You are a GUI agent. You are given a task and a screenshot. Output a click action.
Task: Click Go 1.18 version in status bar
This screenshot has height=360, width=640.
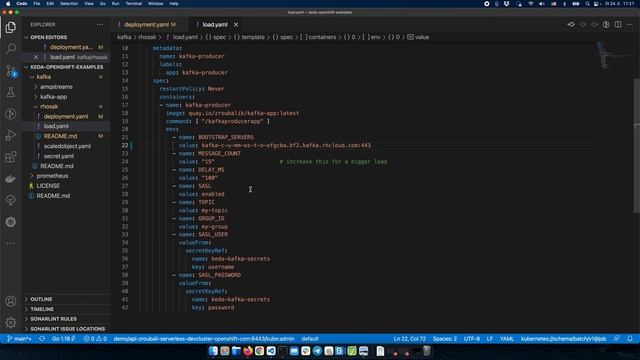pyautogui.click(x=63, y=339)
